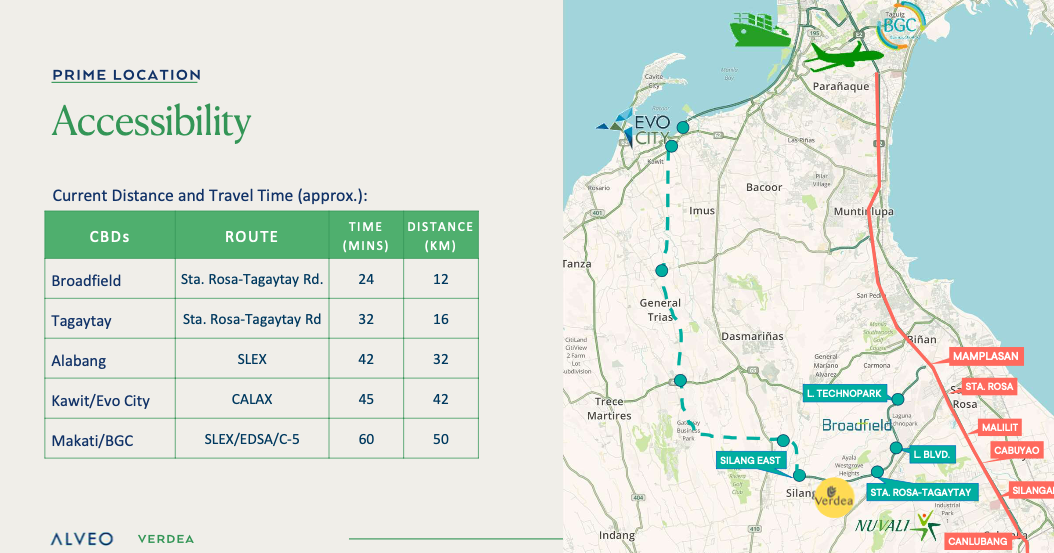Screen dimensions: 1054x553
Task: Click the 60 minutes cell
Action: coord(366,439)
